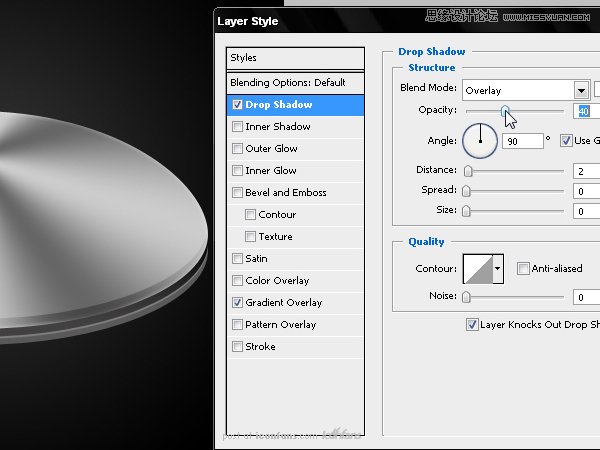Open Blending Options: Default

(x=295, y=83)
